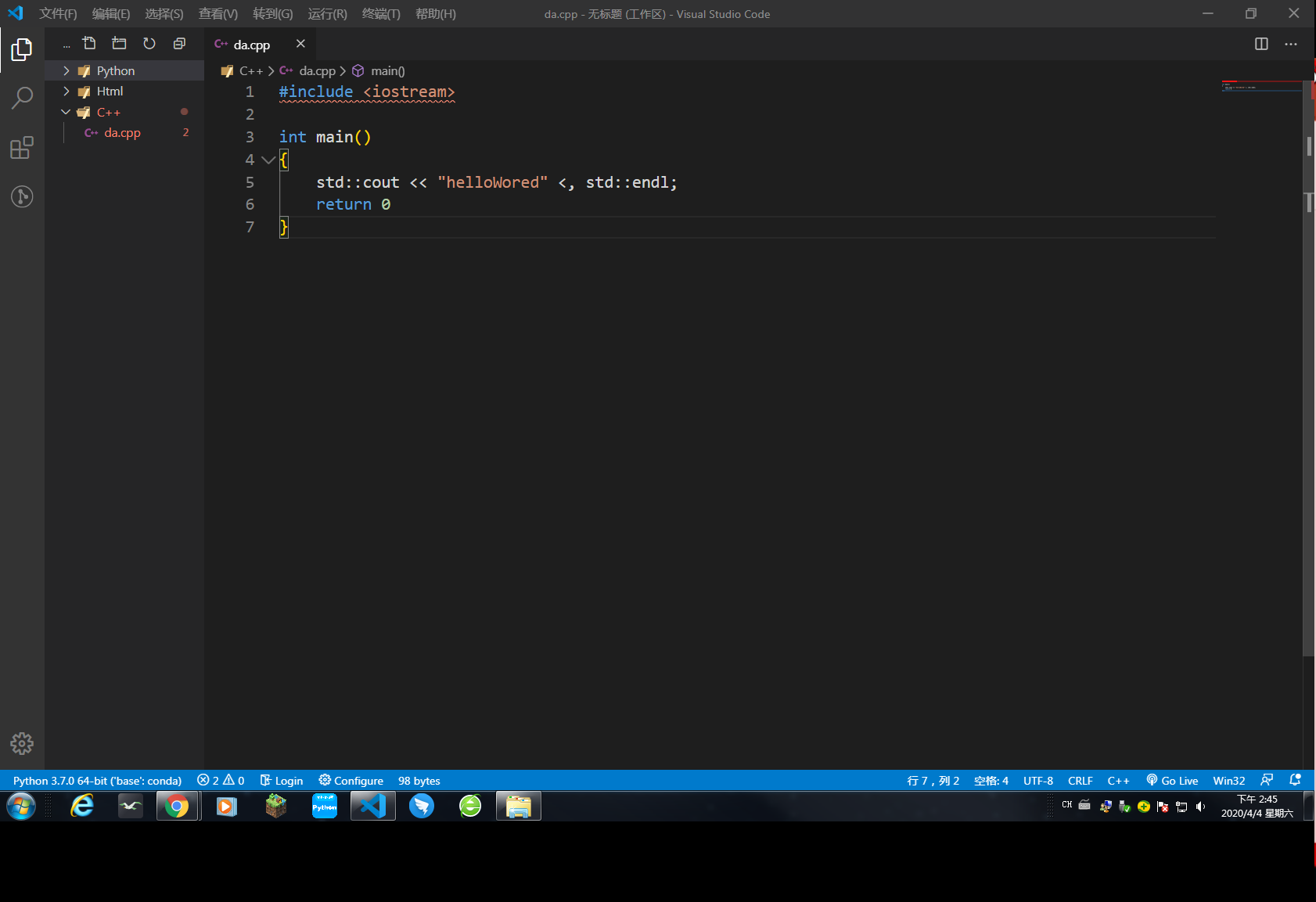Start Go Live server
The width and height of the screenshot is (1316, 902).
[1172, 781]
